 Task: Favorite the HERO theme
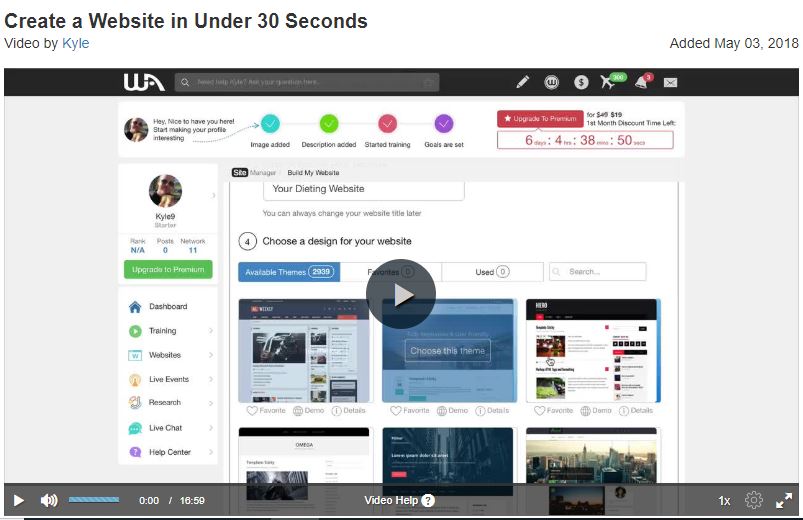point(554,410)
